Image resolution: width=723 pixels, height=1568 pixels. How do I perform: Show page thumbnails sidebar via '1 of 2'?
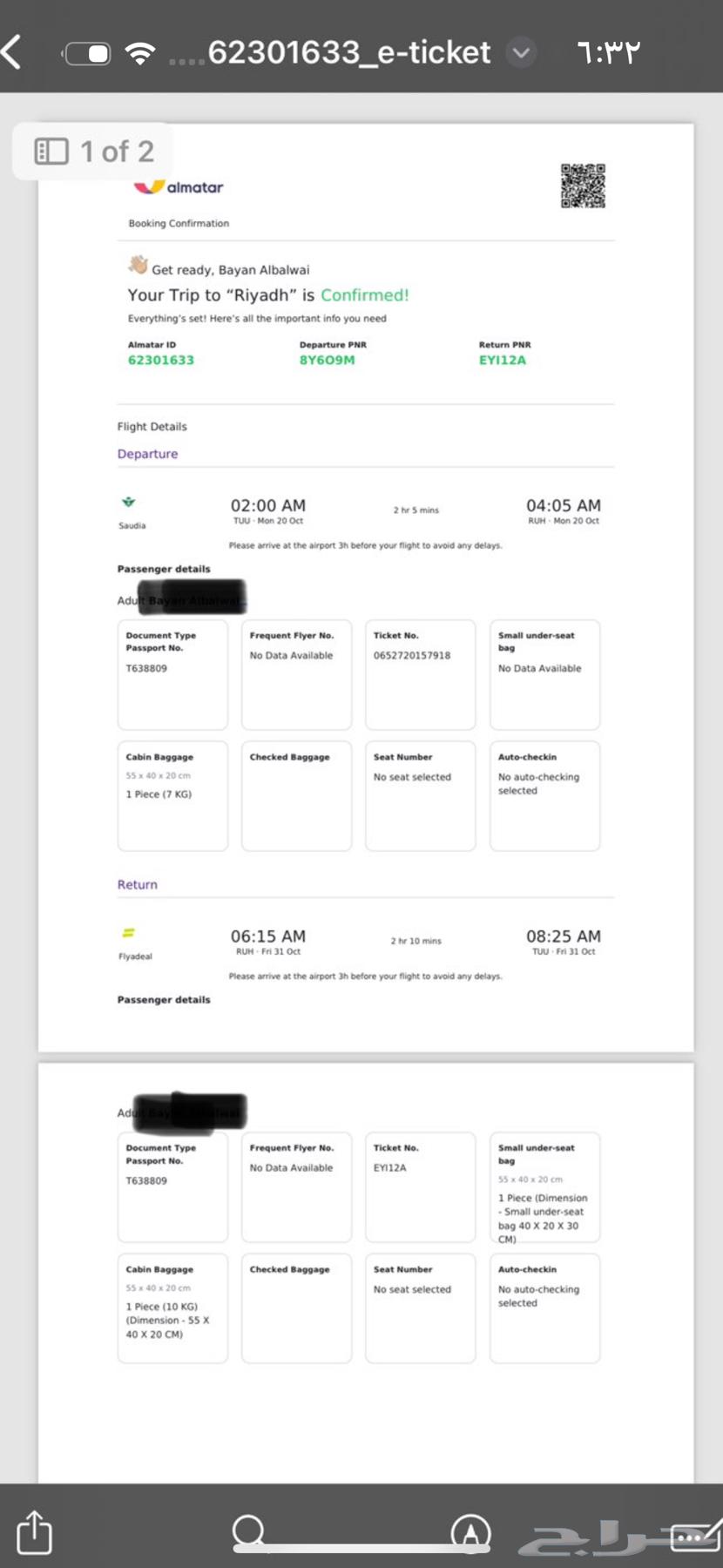point(94,152)
